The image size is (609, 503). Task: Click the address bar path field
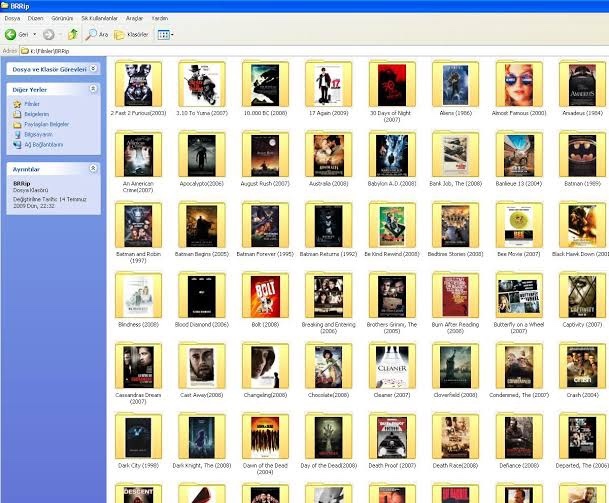click(x=314, y=51)
